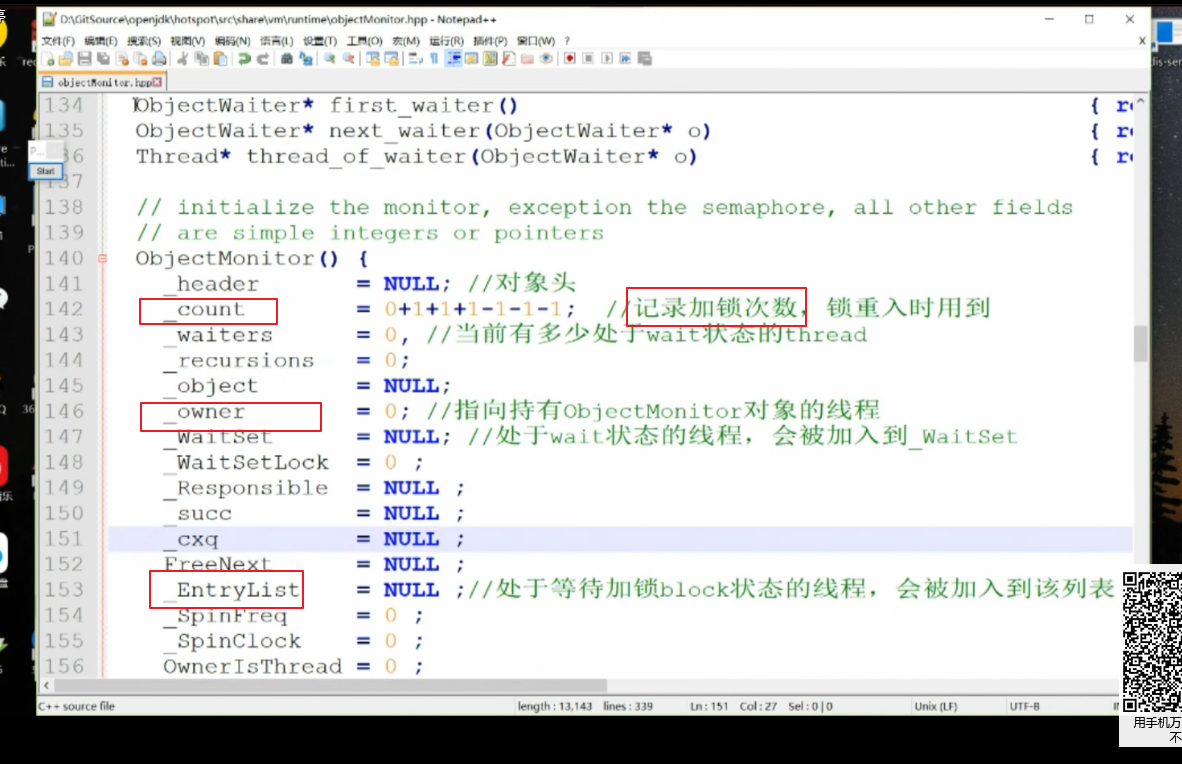This screenshot has height=764, width=1182.
Task: Toggle file monitoring eye icon
Action: tap(547, 59)
